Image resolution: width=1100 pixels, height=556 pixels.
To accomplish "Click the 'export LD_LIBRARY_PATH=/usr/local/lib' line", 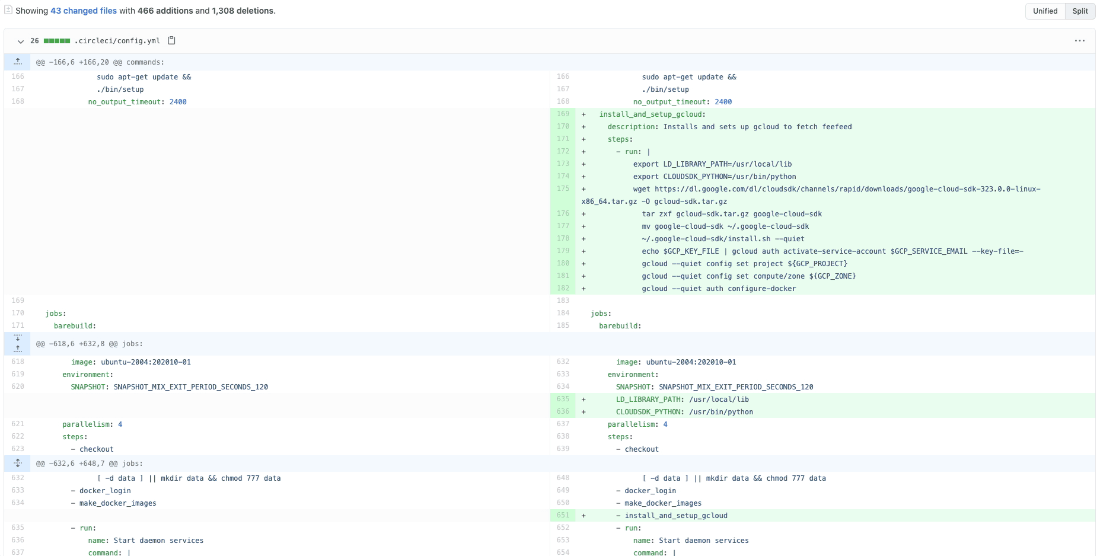I will (x=713, y=164).
